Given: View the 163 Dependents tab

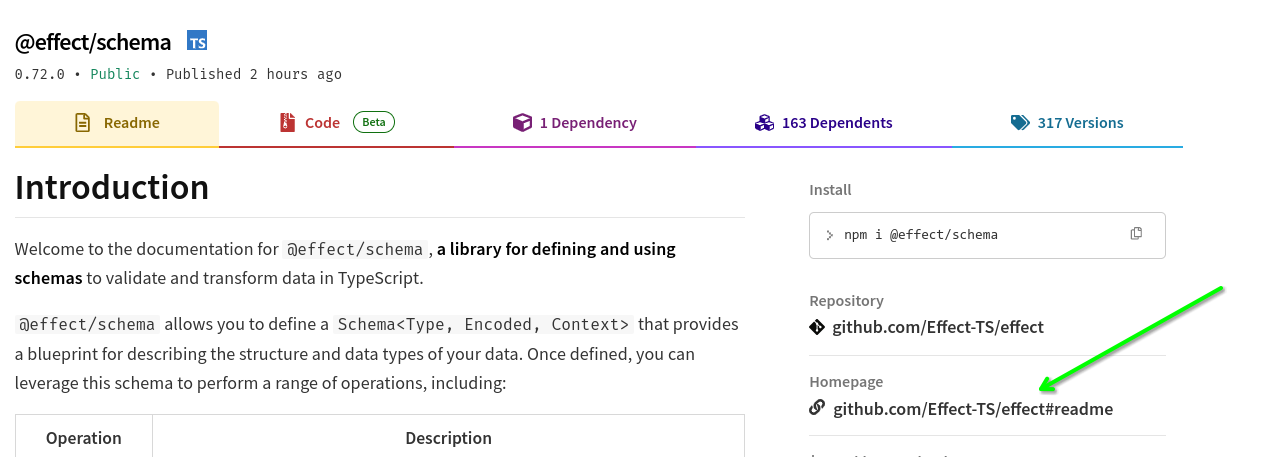Looking at the screenshot, I should point(837,123).
